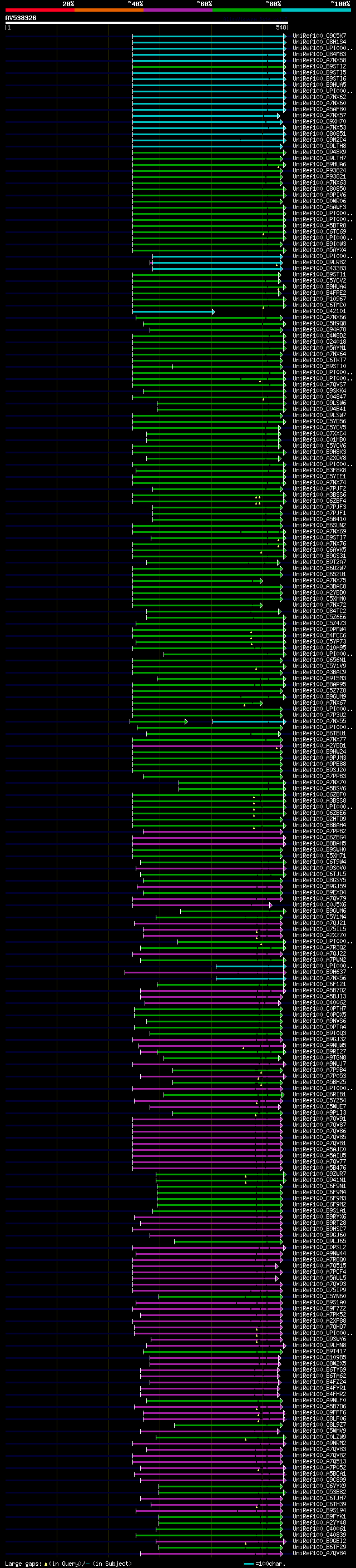Click the orange ~40% identity legend segment

coord(109,10)
